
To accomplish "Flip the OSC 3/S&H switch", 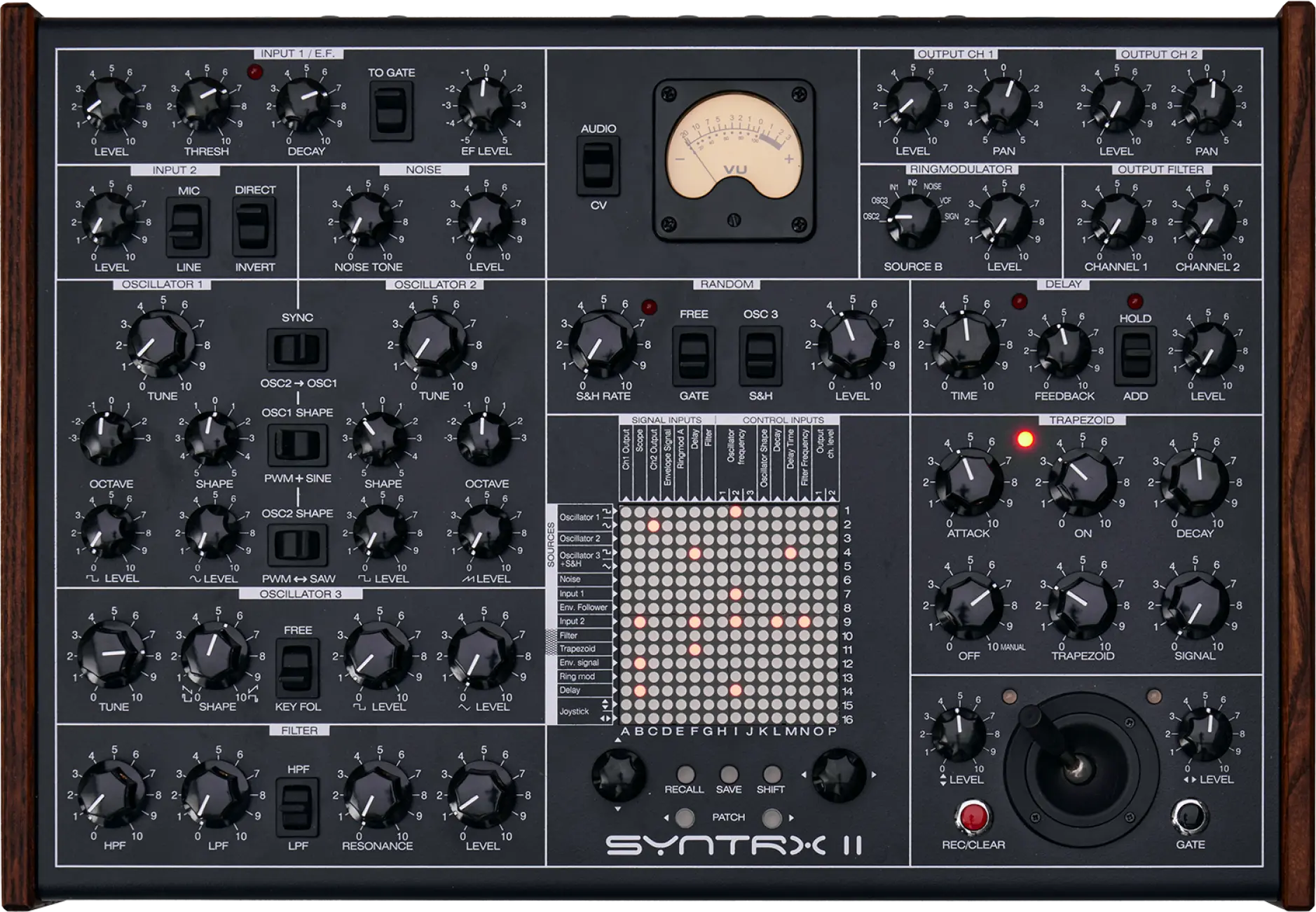I will tap(760, 356).
